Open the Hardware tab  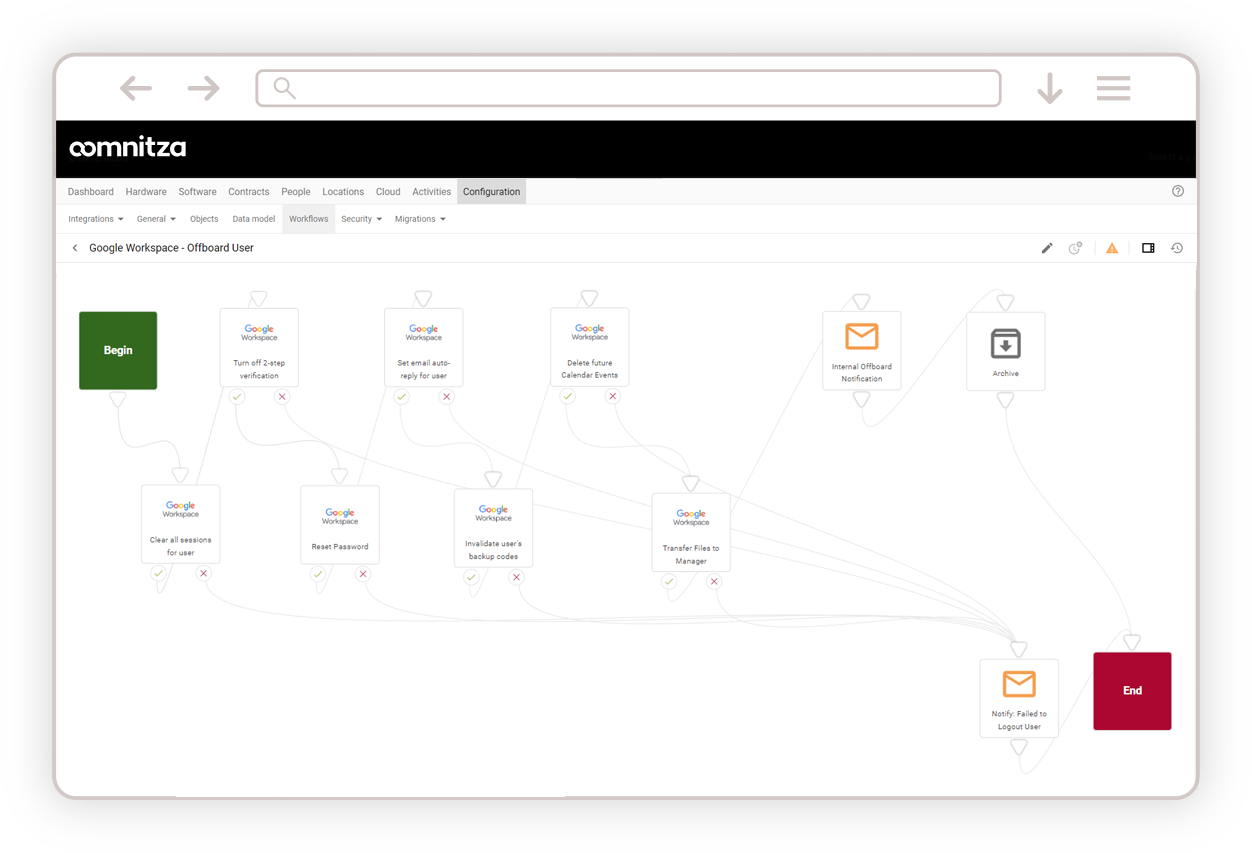146,192
